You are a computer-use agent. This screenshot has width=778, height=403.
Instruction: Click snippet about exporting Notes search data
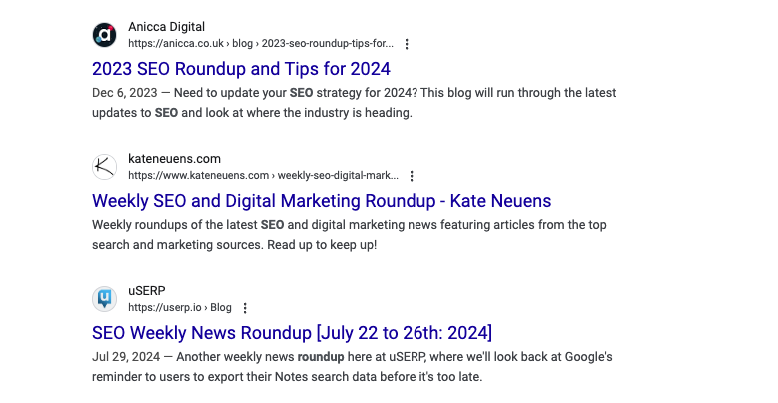point(352,367)
